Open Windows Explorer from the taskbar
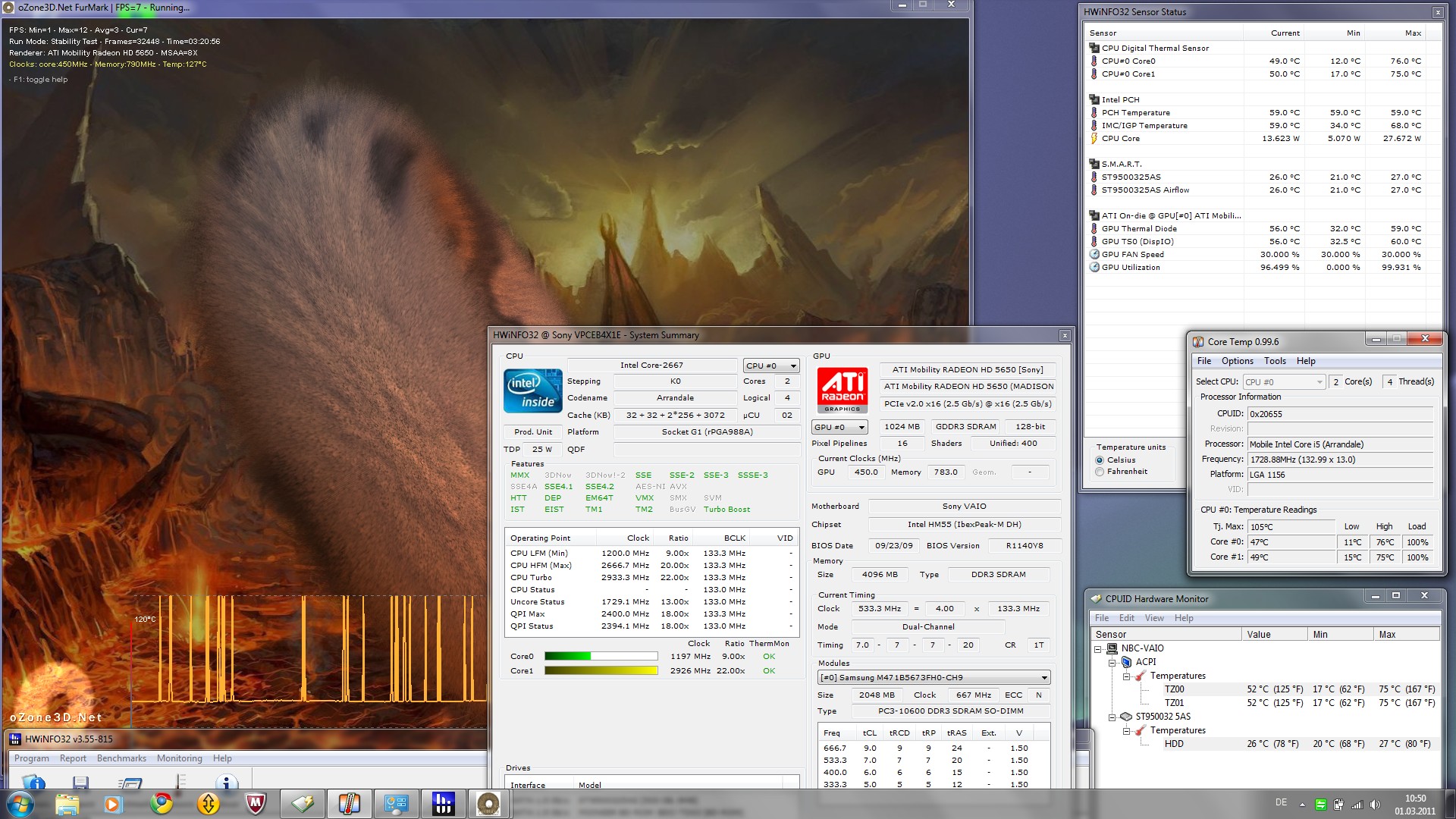The image size is (1456, 819). (67, 804)
